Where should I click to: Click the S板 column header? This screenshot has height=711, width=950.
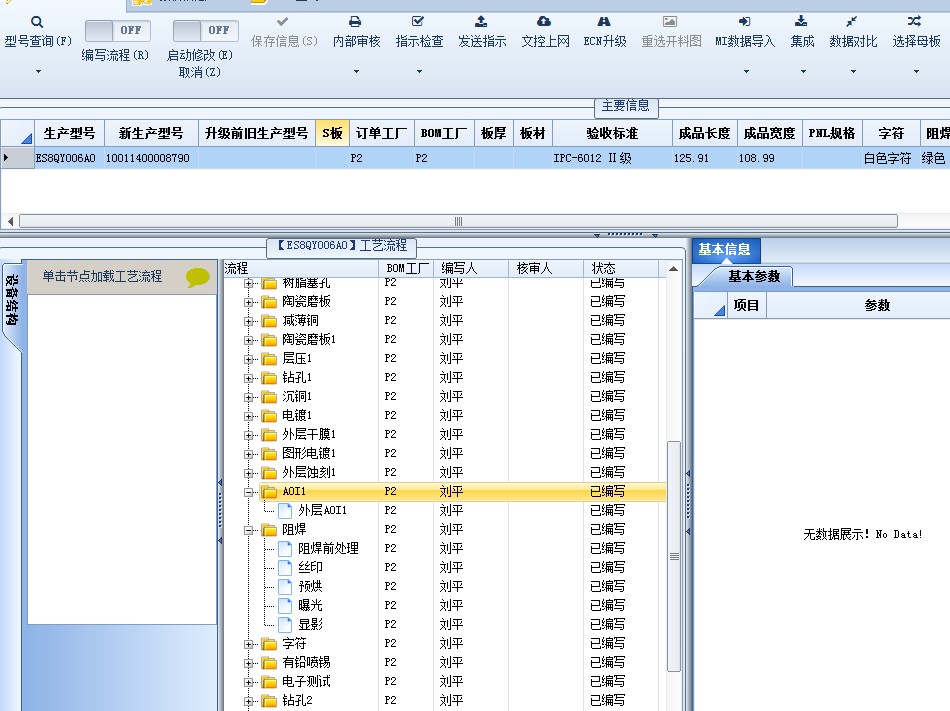pos(332,133)
